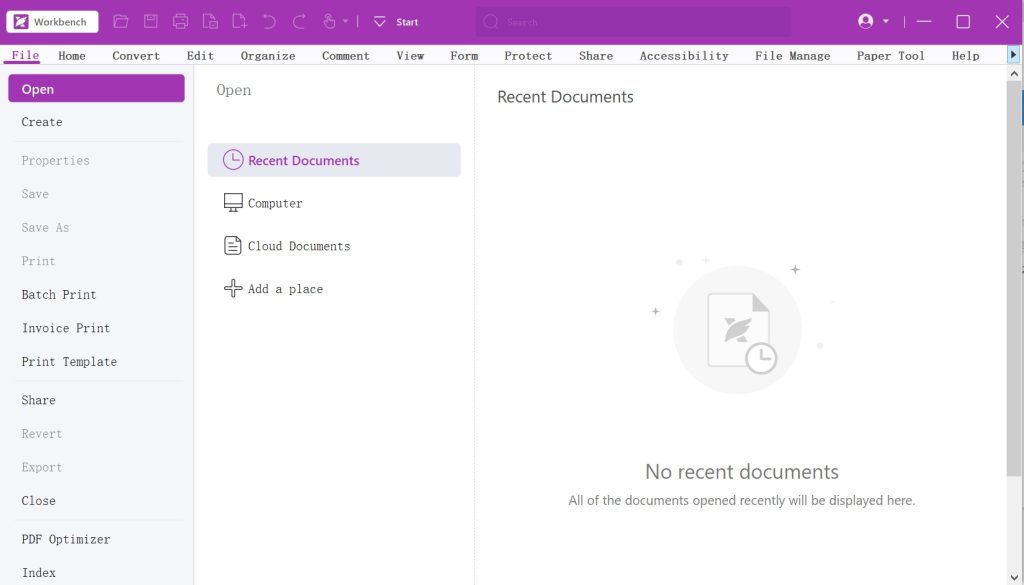Click the save disk icon in title bar
Screen dimensions: 1024x585
point(150,21)
